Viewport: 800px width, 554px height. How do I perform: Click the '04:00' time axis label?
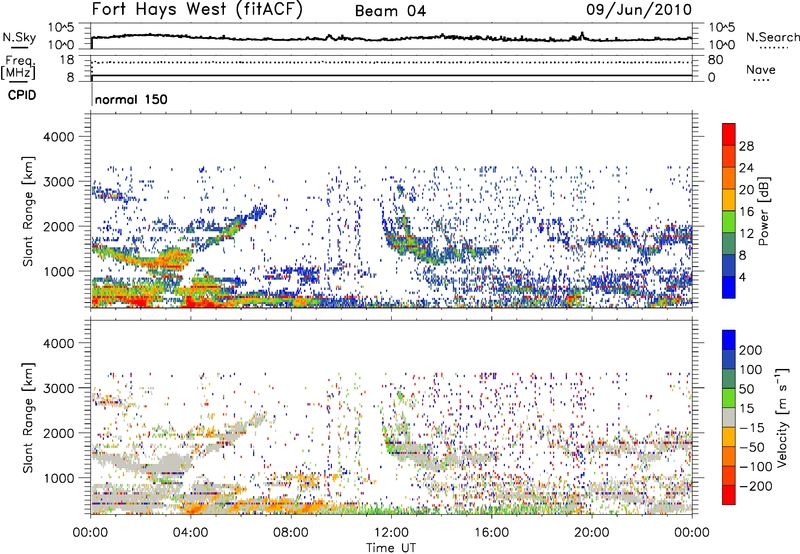point(190,533)
